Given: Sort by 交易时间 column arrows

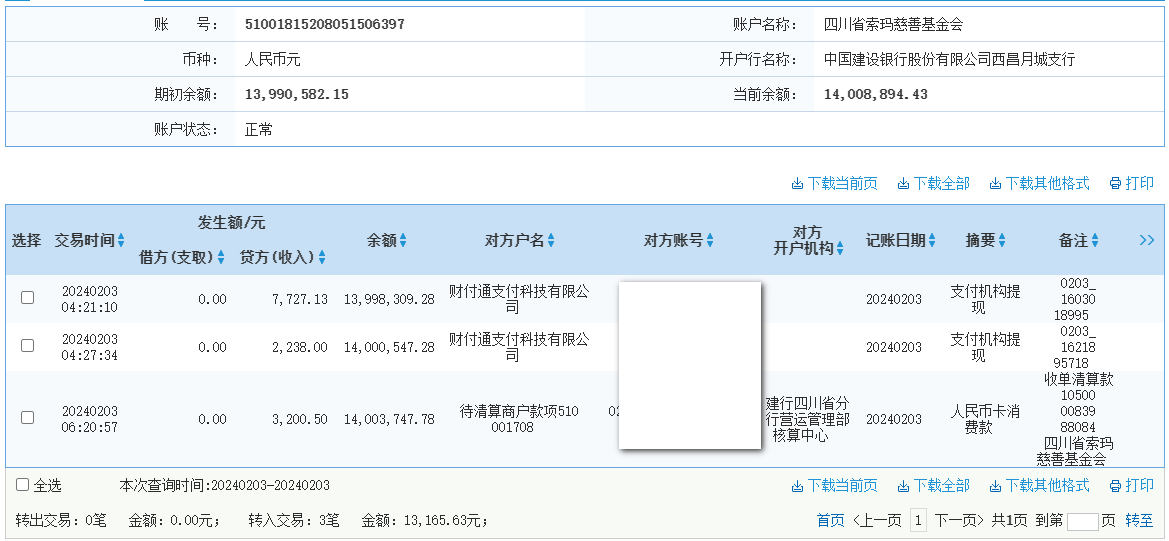Looking at the screenshot, I should [121, 241].
